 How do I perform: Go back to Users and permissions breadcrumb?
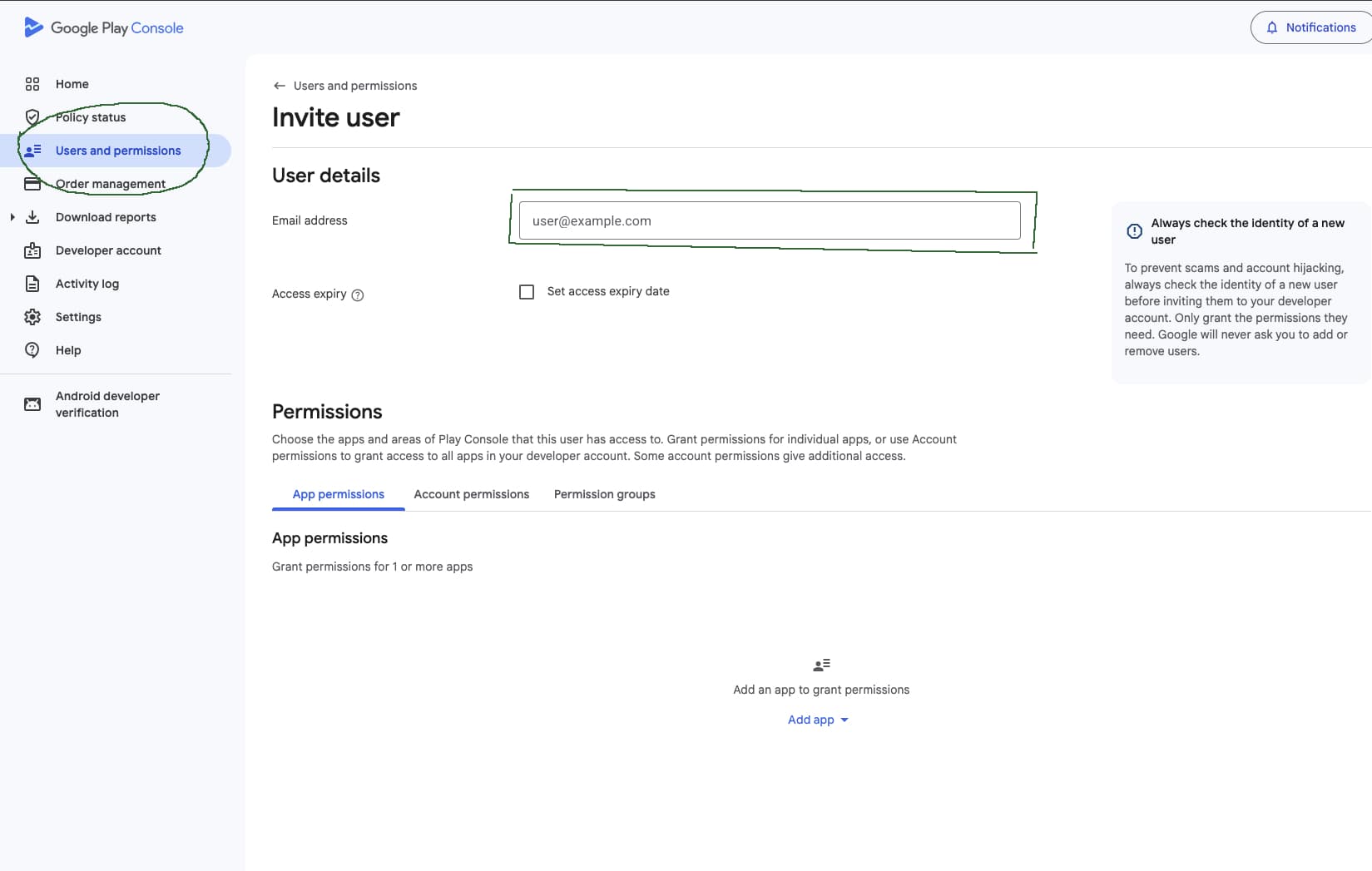355,86
